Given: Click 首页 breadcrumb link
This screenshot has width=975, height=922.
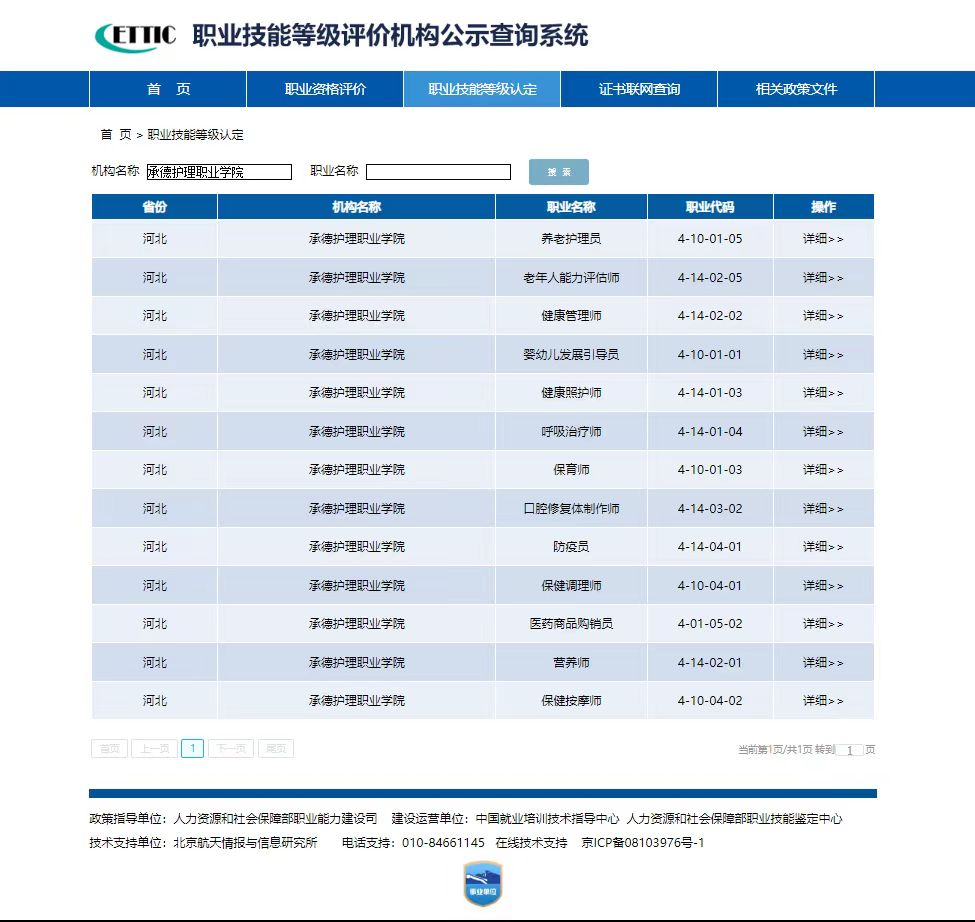Looking at the screenshot, I should click(x=115, y=135).
